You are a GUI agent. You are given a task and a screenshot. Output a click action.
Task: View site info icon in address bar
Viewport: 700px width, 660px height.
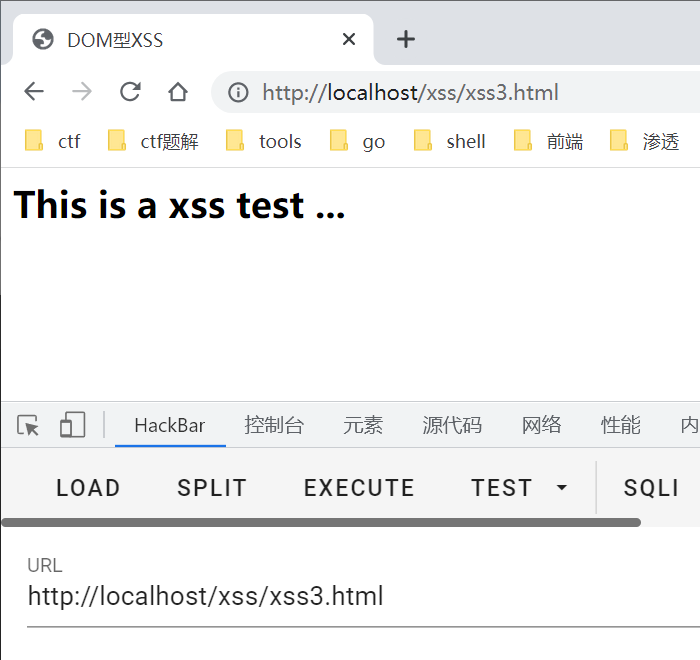[x=238, y=92]
